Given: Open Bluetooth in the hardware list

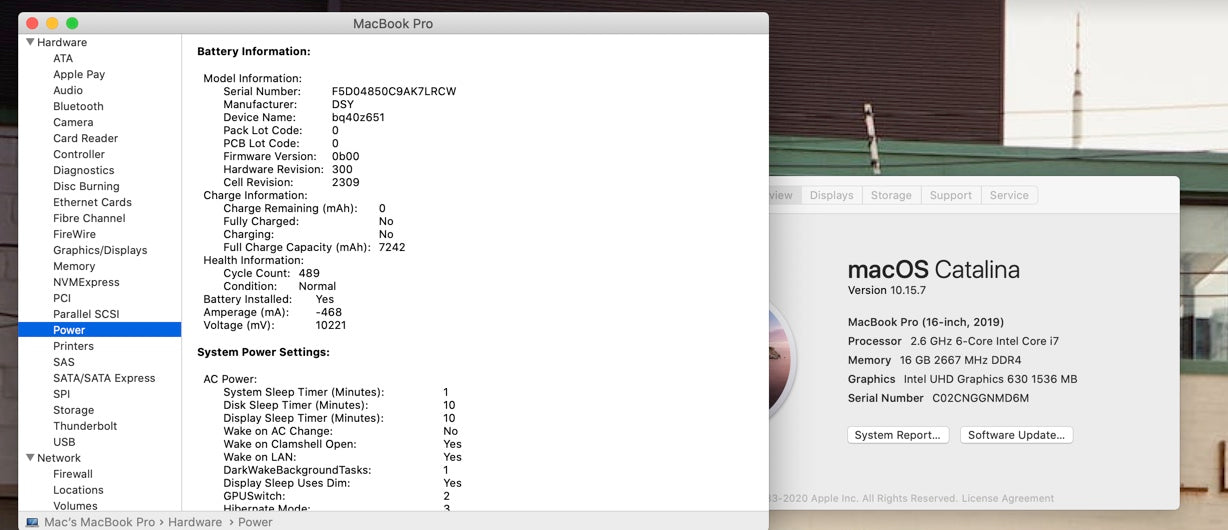Looking at the screenshot, I should point(78,106).
